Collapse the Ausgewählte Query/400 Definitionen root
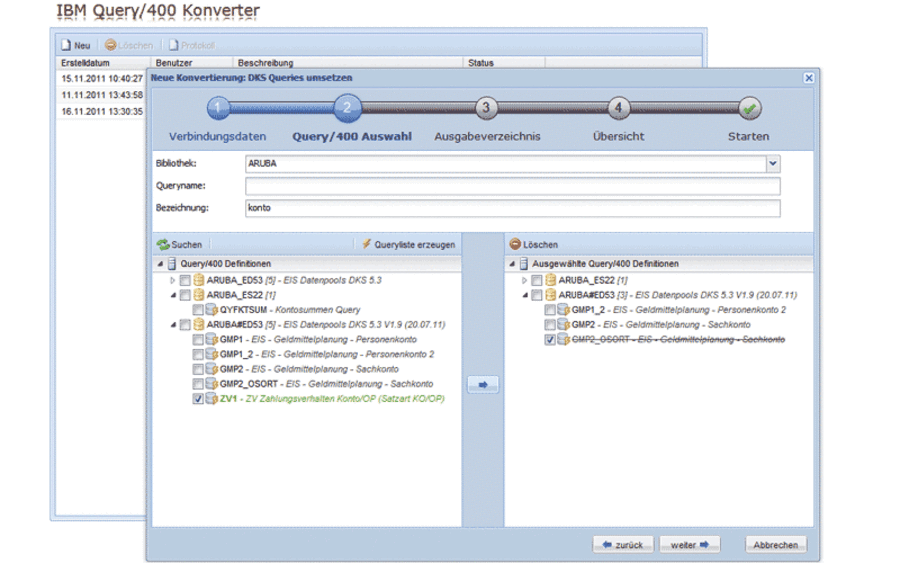This screenshot has height=563, width=900. click(x=512, y=264)
